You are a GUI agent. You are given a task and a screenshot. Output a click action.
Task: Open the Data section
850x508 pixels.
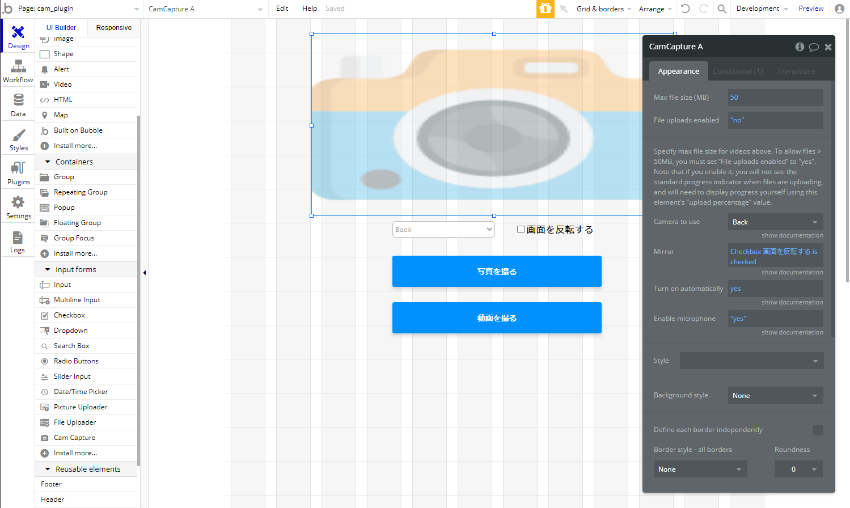pyautogui.click(x=18, y=105)
